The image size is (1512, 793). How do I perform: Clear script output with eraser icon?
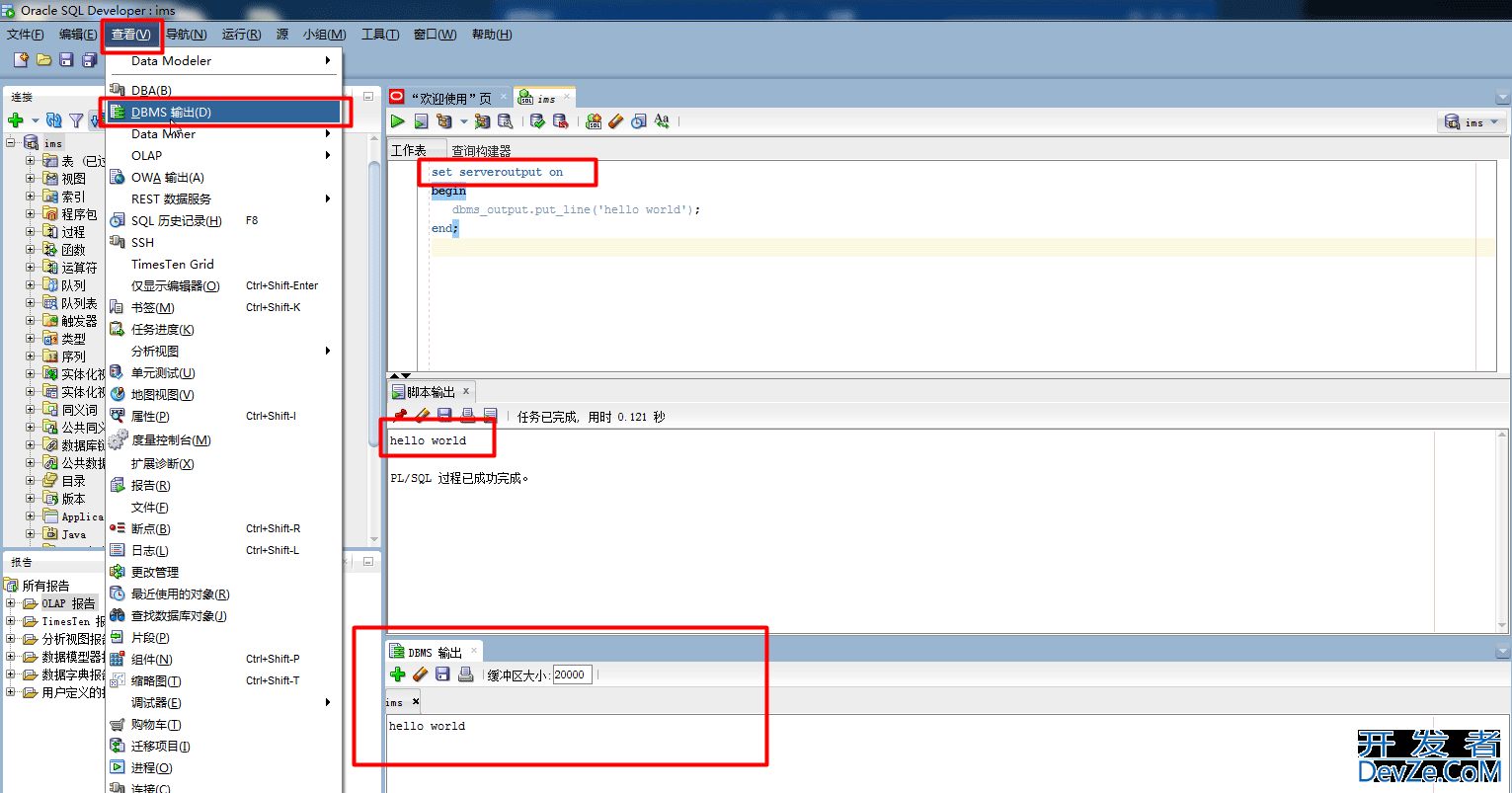(x=422, y=416)
